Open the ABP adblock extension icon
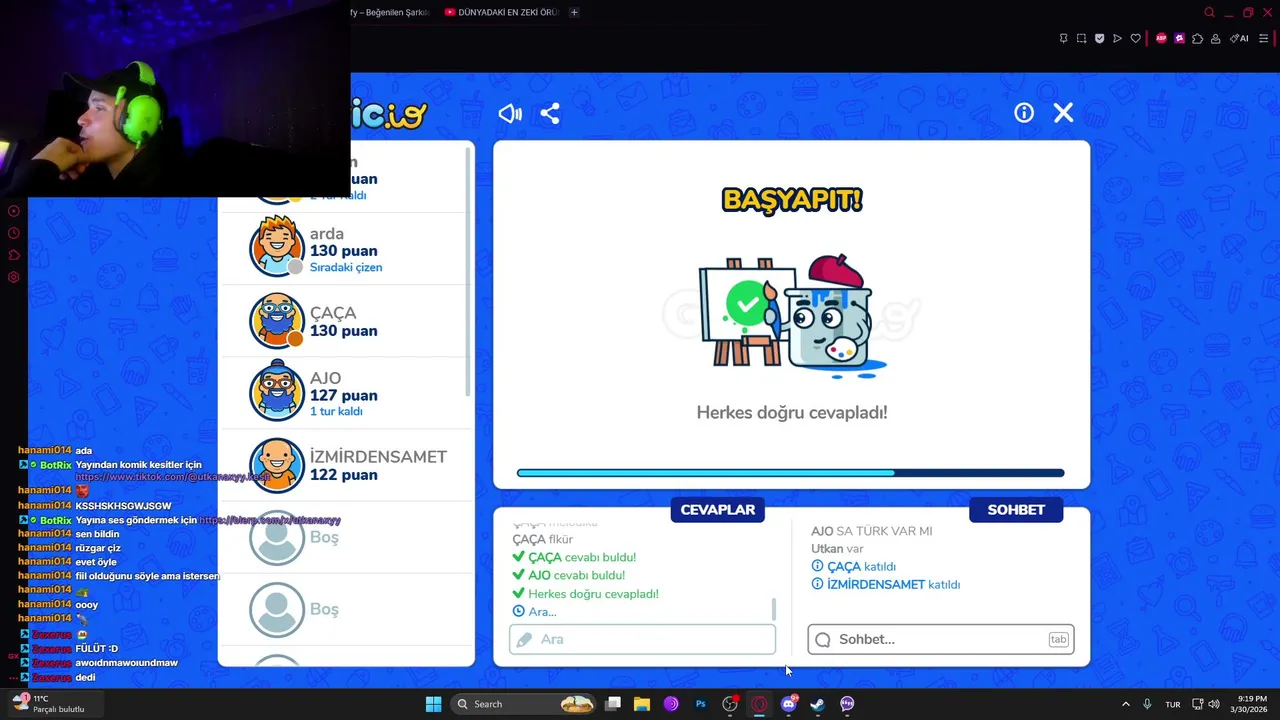The width and height of the screenshot is (1280, 720). point(1161,38)
